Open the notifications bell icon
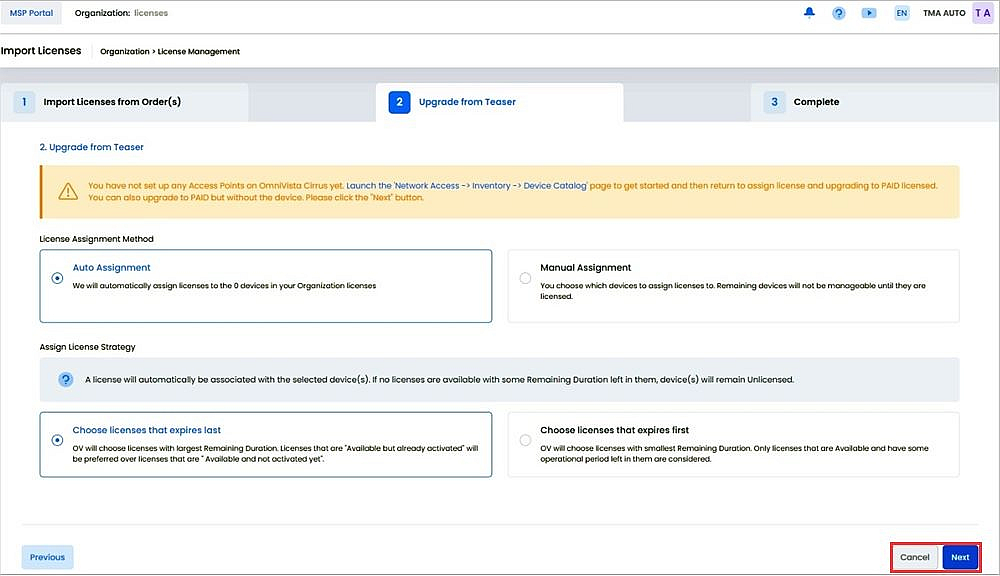Viewport: 1000px width, 576px height. click(x=810, y=12)
